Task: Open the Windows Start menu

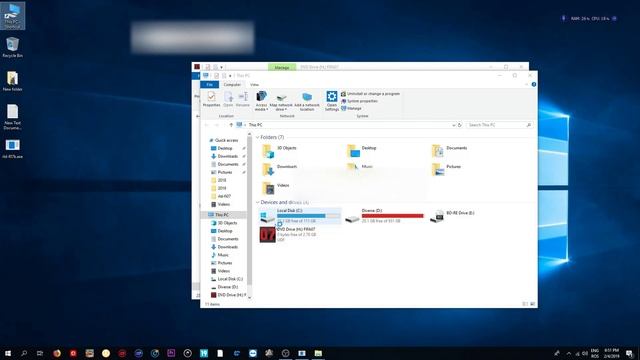Action: 8,353
